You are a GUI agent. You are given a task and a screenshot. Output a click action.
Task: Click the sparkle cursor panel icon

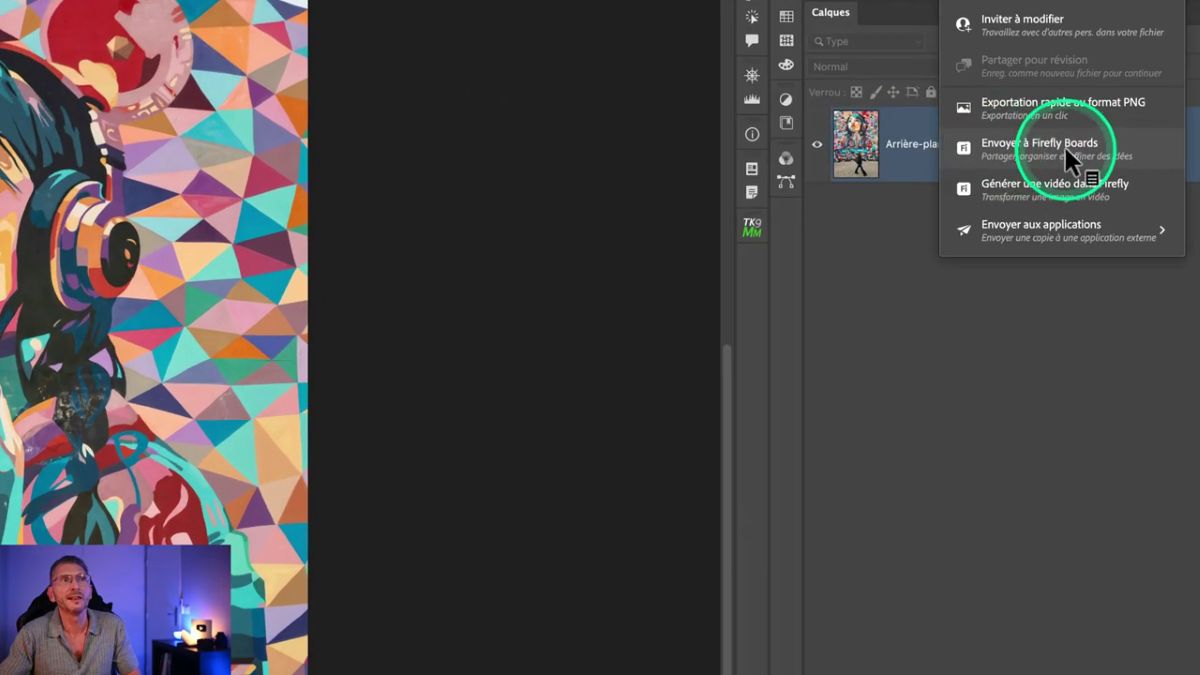(752, 16)
